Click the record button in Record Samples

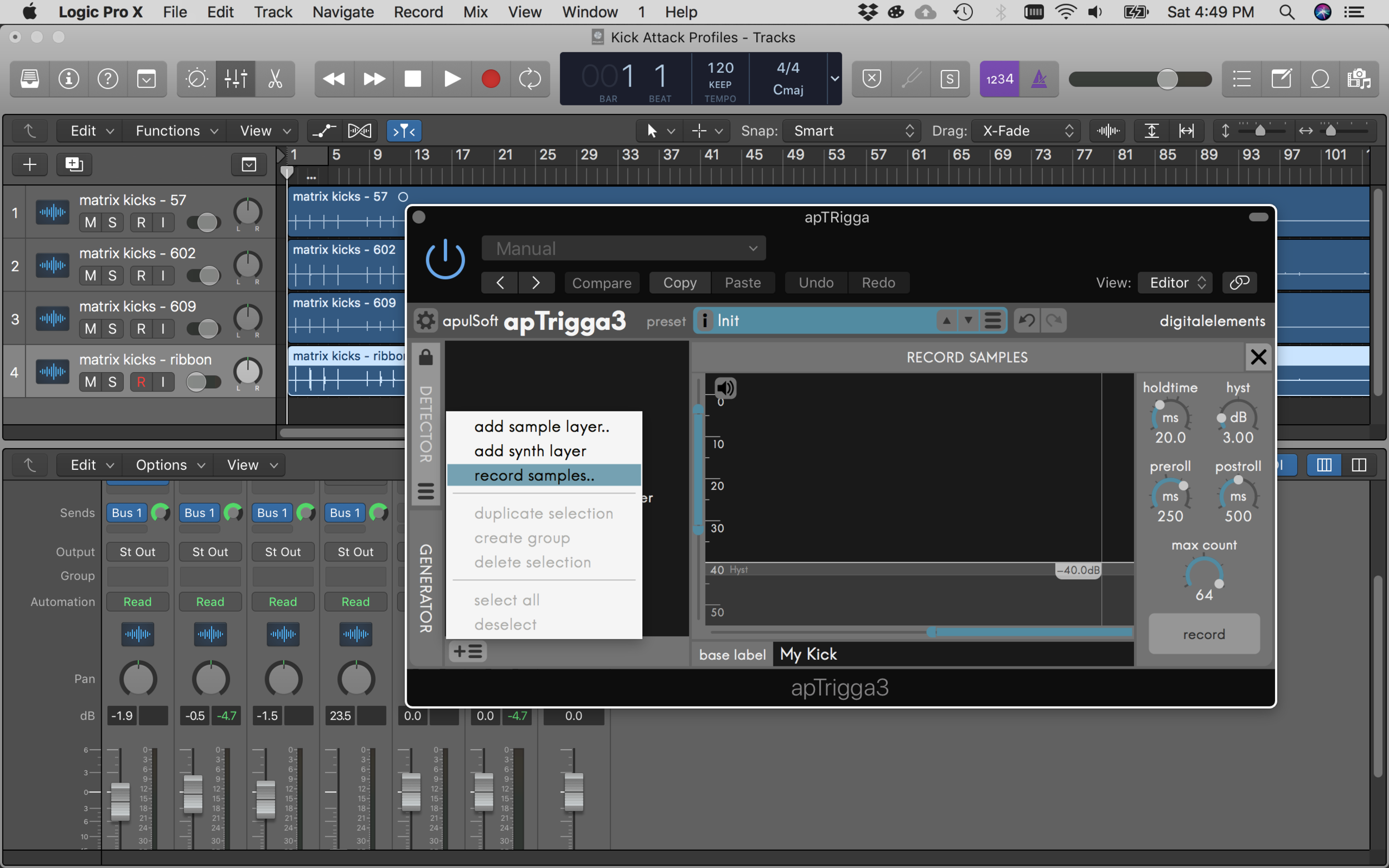click(1204, 634)
